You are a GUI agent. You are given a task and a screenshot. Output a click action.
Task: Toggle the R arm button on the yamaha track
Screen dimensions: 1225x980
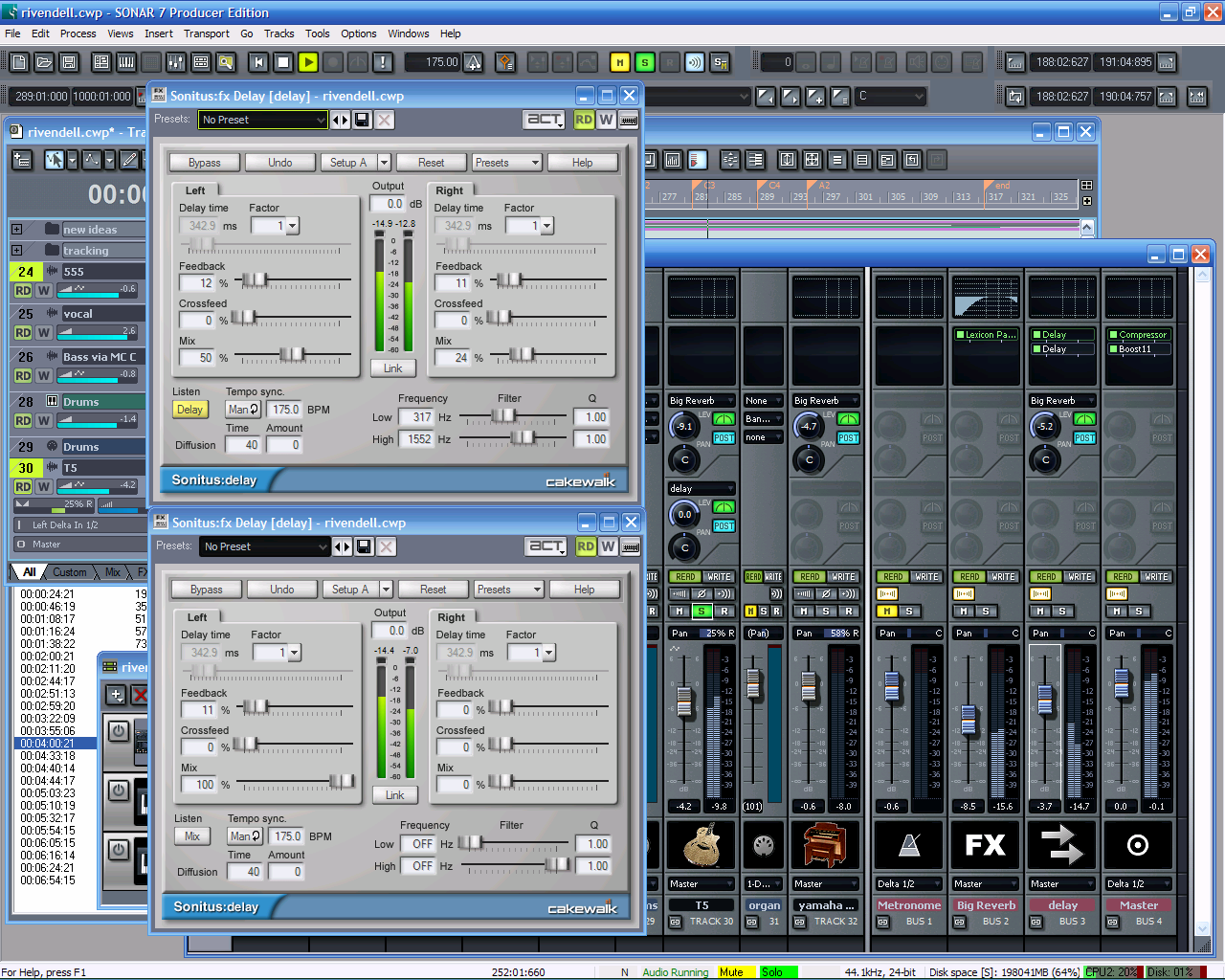point(848,611)
